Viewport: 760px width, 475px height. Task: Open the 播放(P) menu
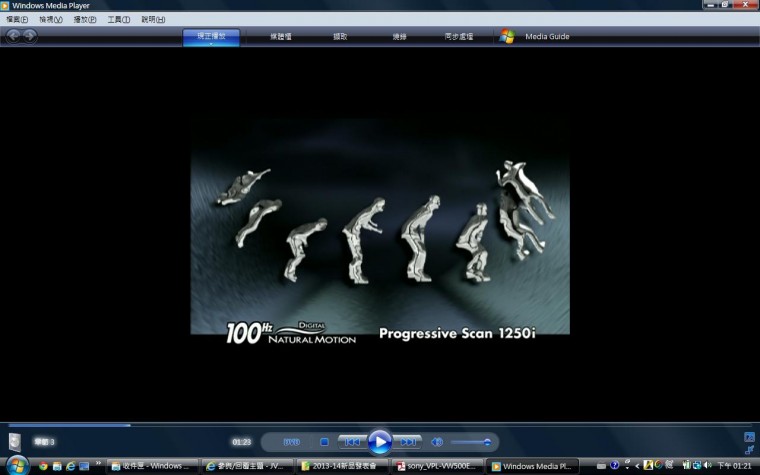coord(85,19)
